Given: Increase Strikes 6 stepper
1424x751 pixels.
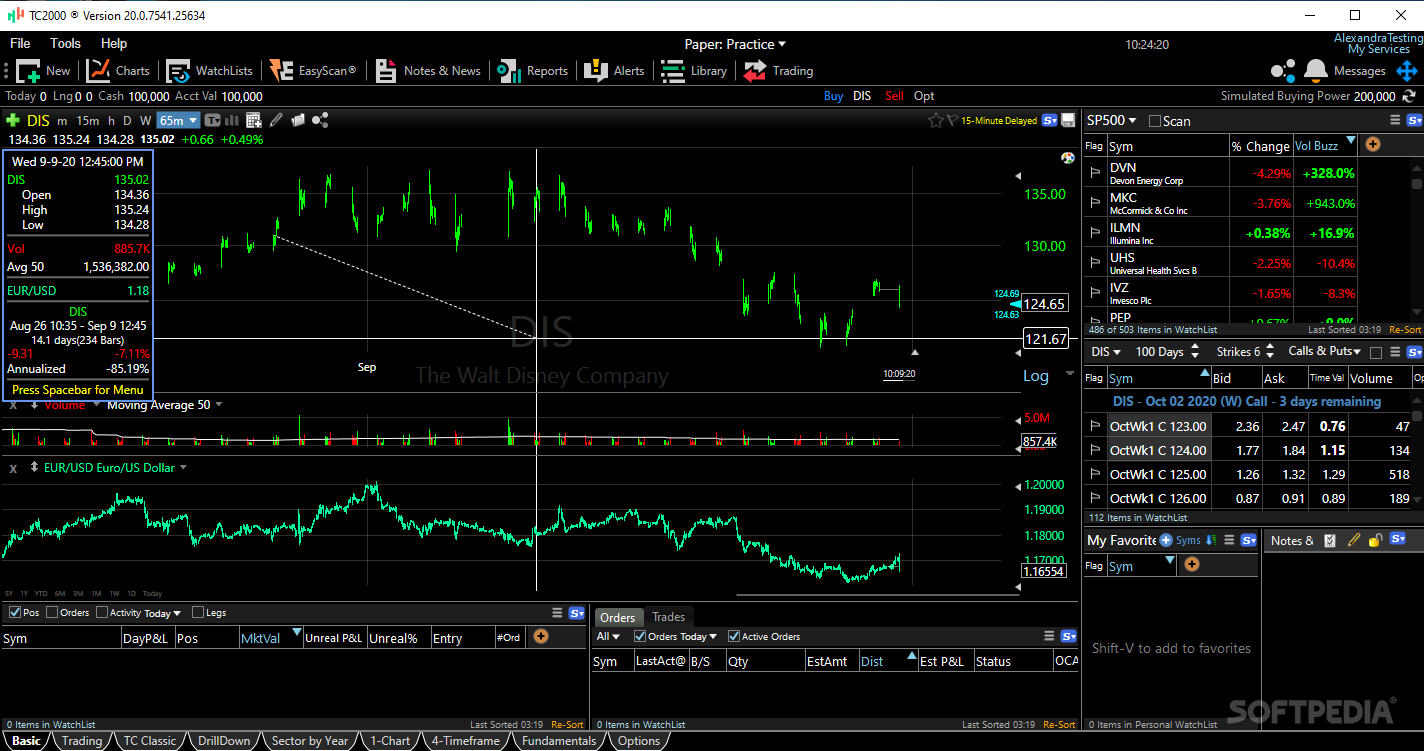Looking at the screenshot, I should pyautogui.click(x=1270, y=346).
